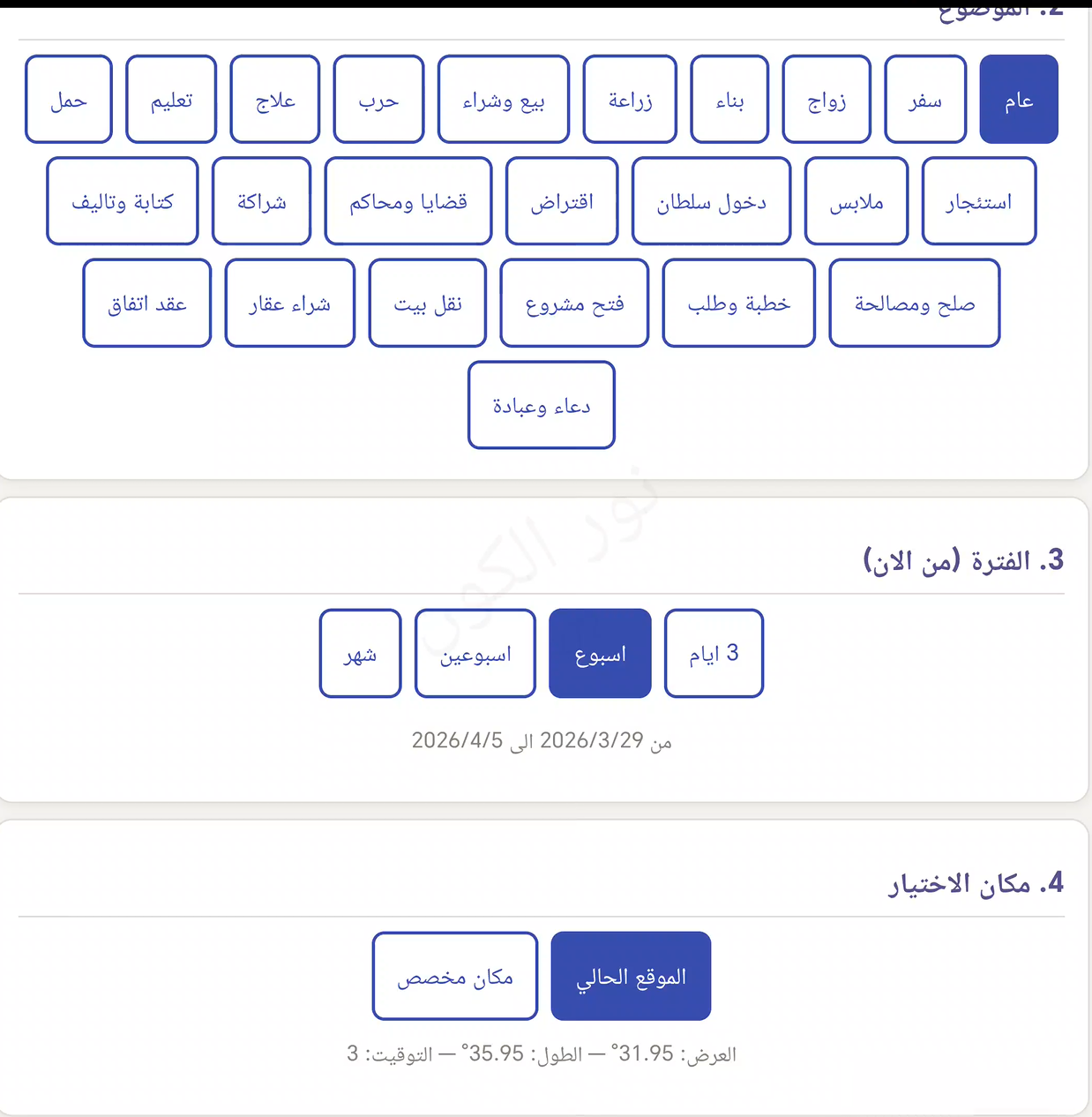Set period to شهر

[360, 654]
